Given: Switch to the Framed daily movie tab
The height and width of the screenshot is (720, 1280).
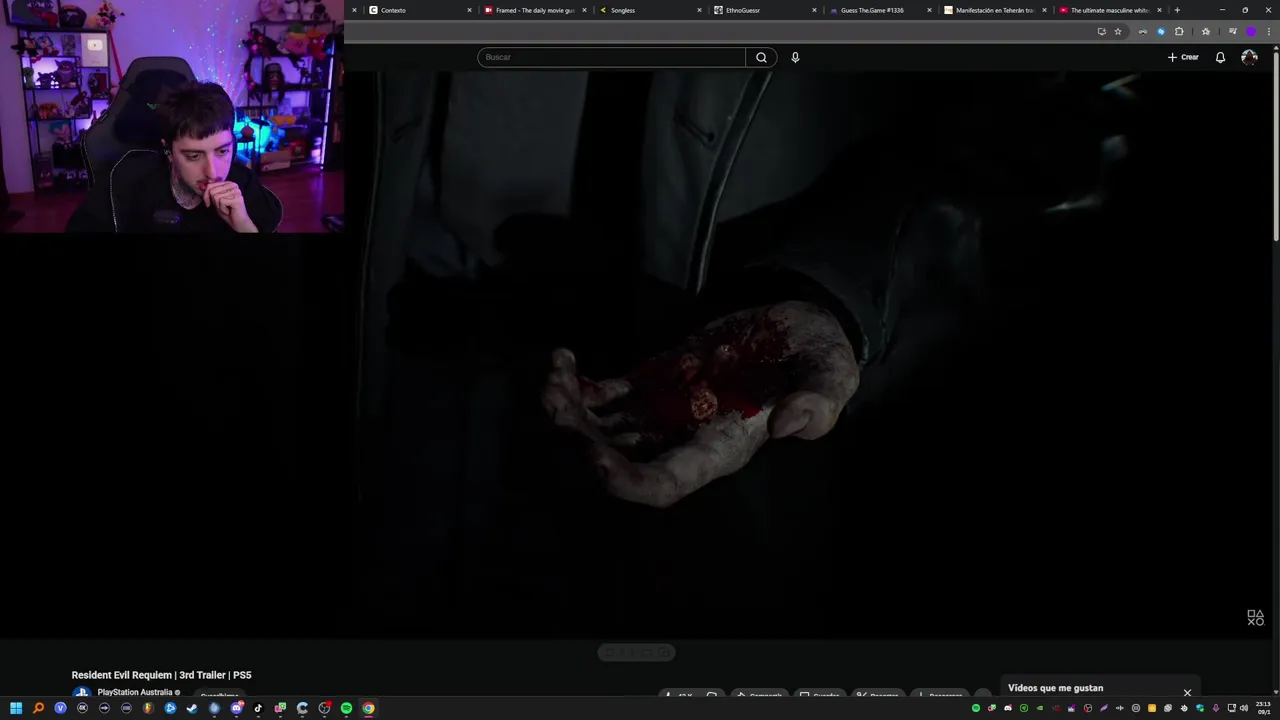Looking at the screenshot, I should (x=535, y=10).
